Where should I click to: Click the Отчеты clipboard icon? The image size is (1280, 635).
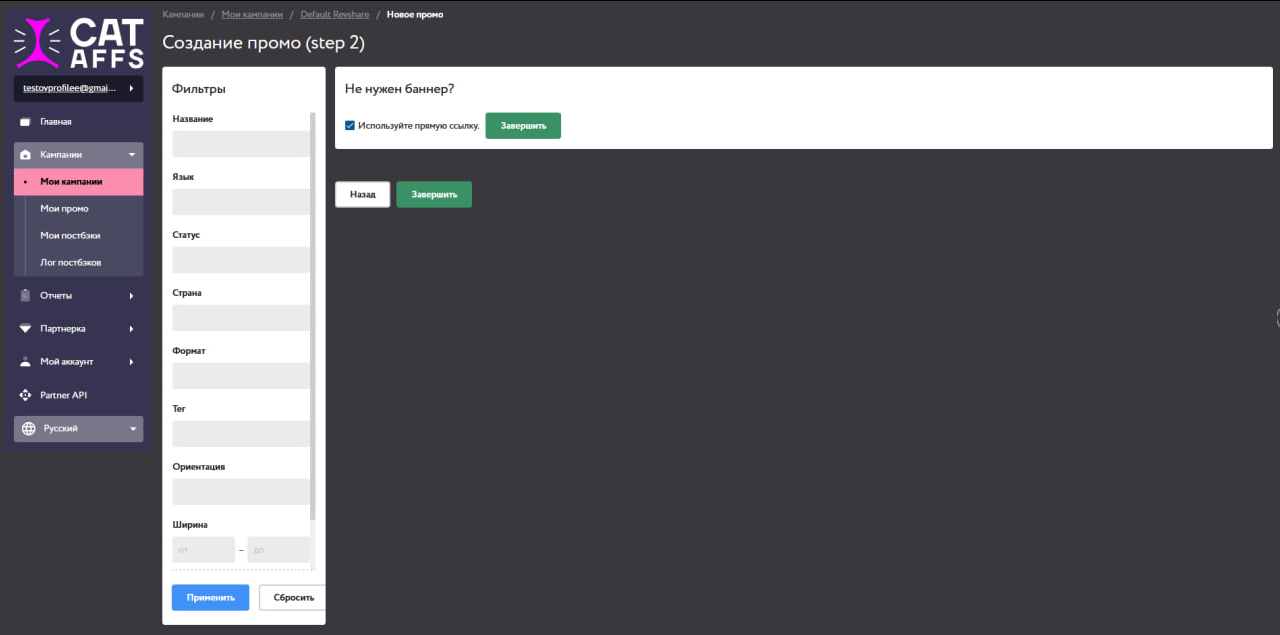pos(26,296)
